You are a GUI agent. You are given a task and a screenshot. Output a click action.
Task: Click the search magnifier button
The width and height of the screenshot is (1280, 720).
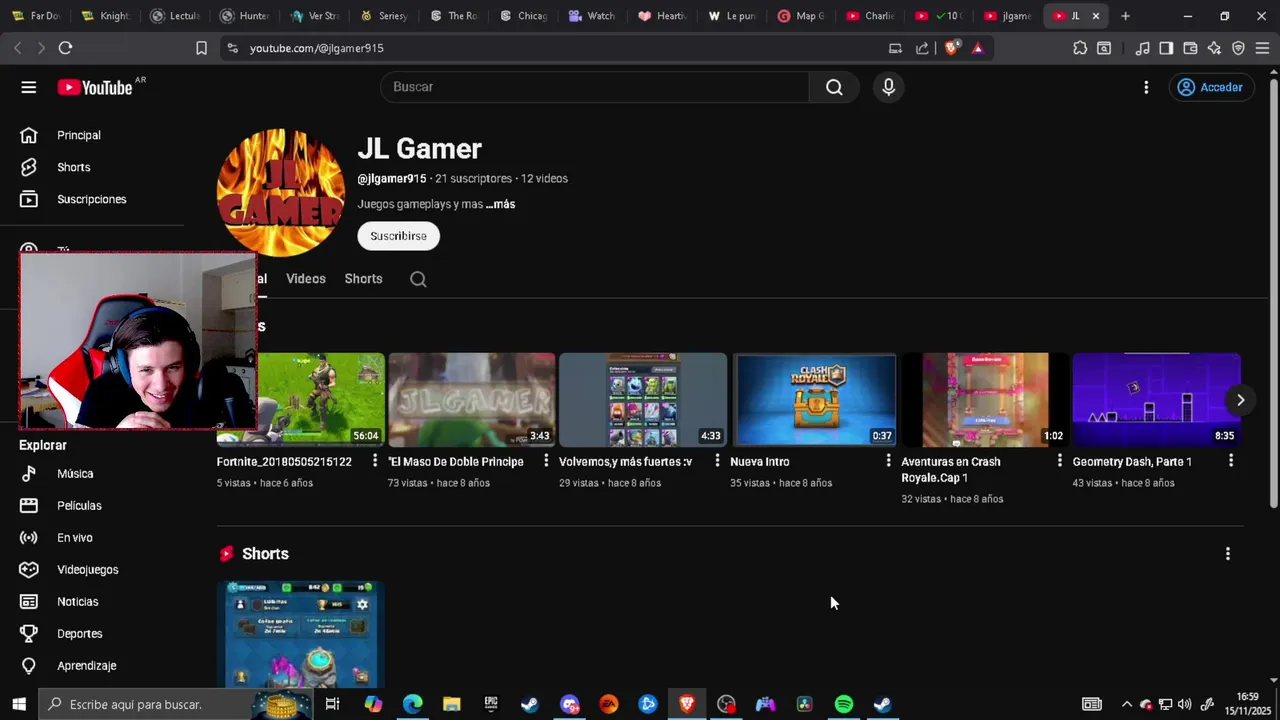(834, 87)
